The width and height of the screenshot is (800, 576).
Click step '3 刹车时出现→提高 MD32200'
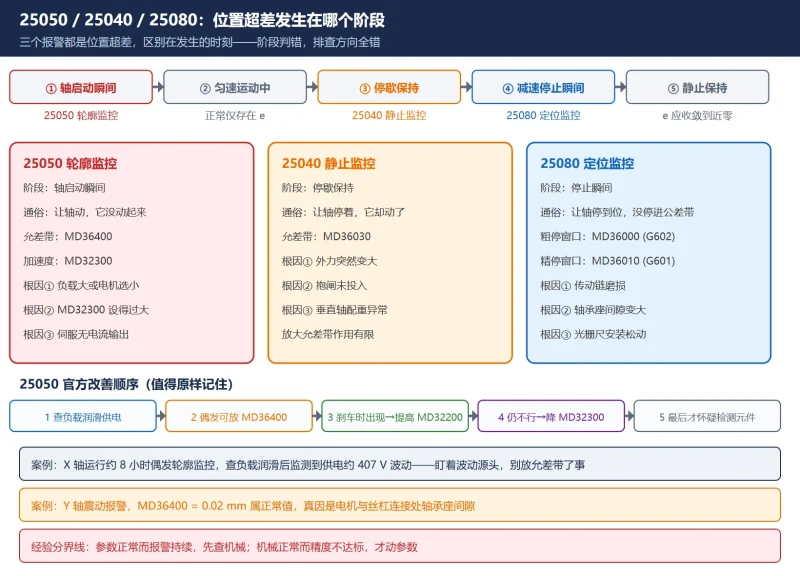point(395,416)
